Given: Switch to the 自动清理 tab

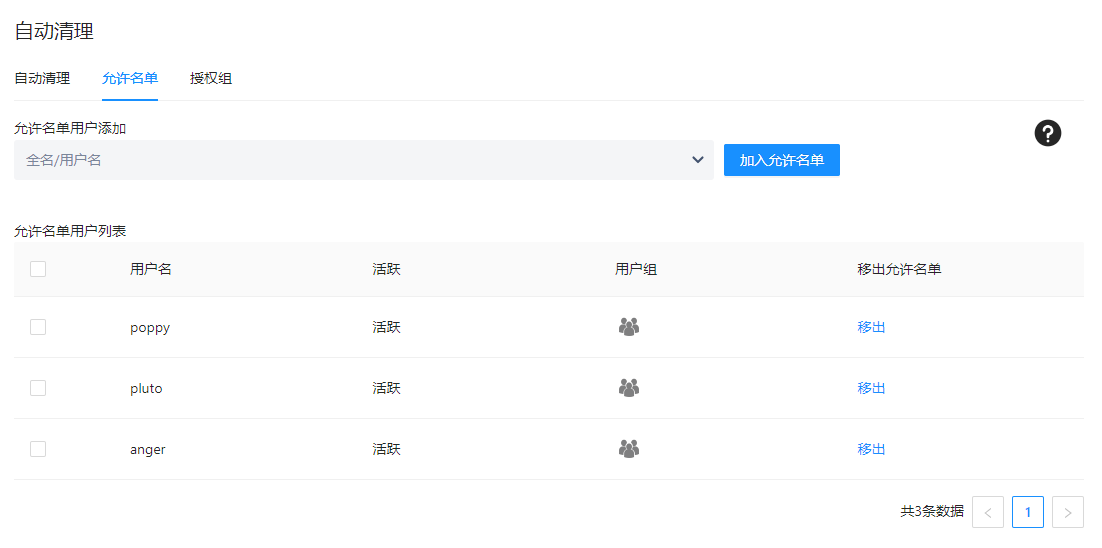Looking at the screenshot, I should tap(42, 78).
